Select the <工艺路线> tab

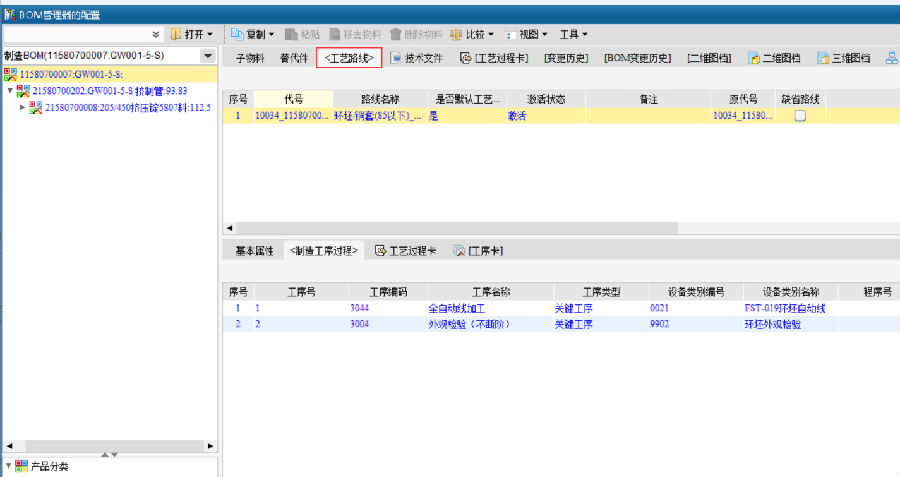(x=349, y=58)
